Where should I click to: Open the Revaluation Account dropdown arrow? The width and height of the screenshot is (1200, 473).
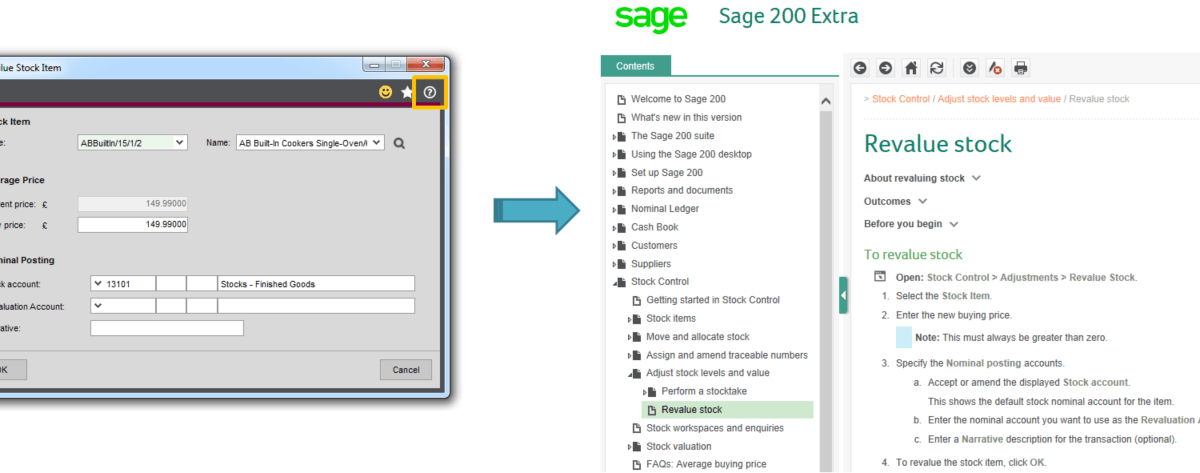point(98,305)
